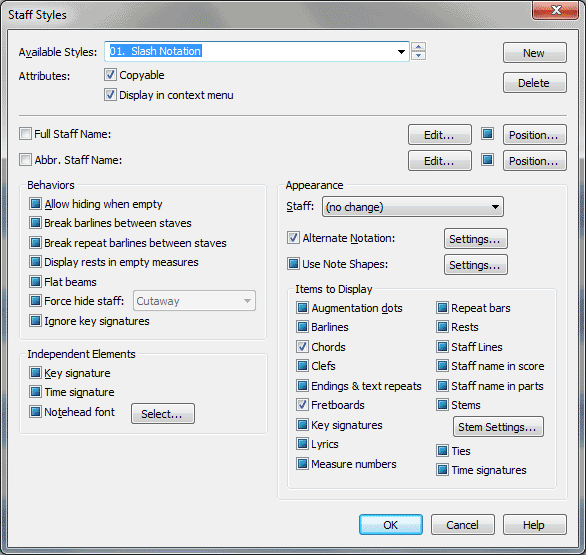Toggle the Stems display checkbox
The width and height of the screenshot is (586, 555).
[442, 405]
